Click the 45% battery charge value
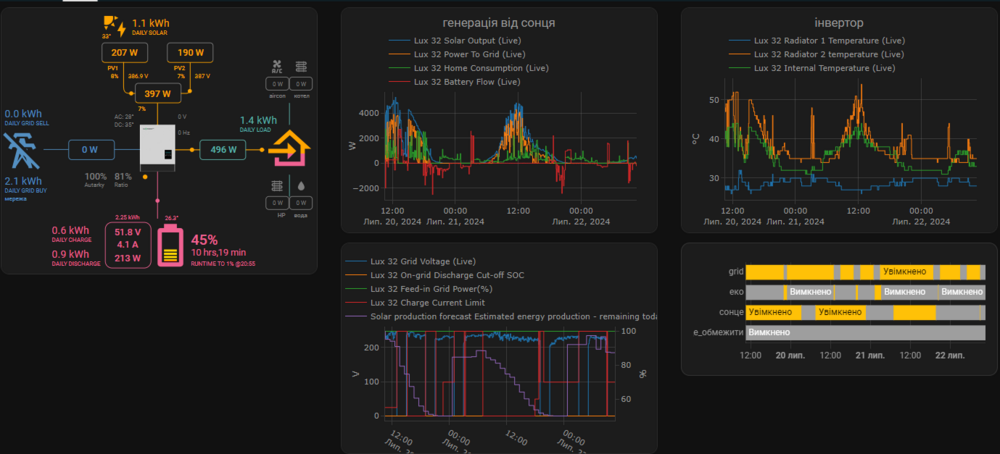The width and height of the screenshot is (1000, 454). pos(205,240)
